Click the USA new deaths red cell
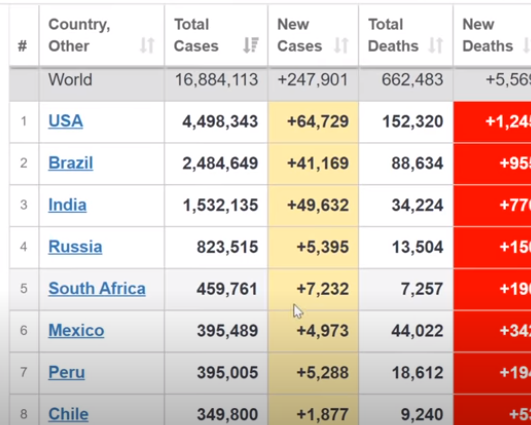Viewport: 531px width, 425px height. pos(492,122)
